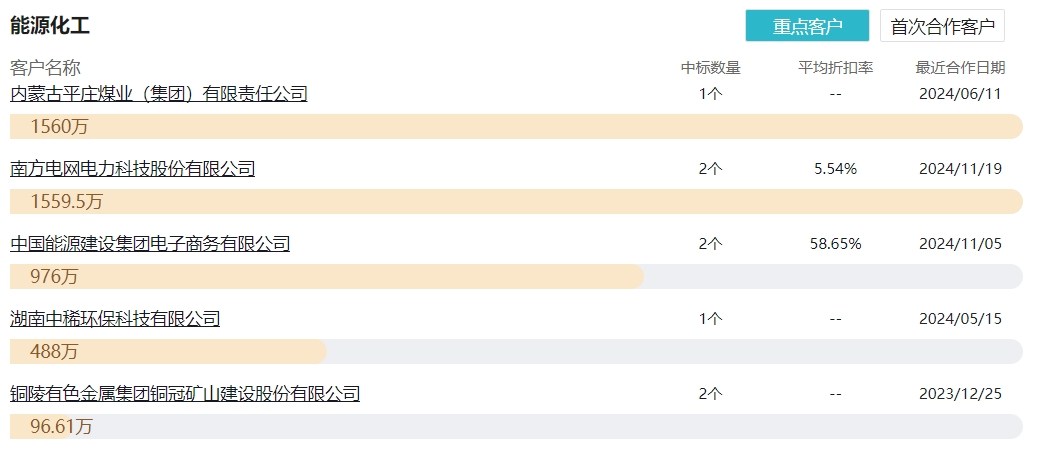Click the 平均折扣率 column header
Viewport: 1037px width, 455px height.
[x=835, y=68]
